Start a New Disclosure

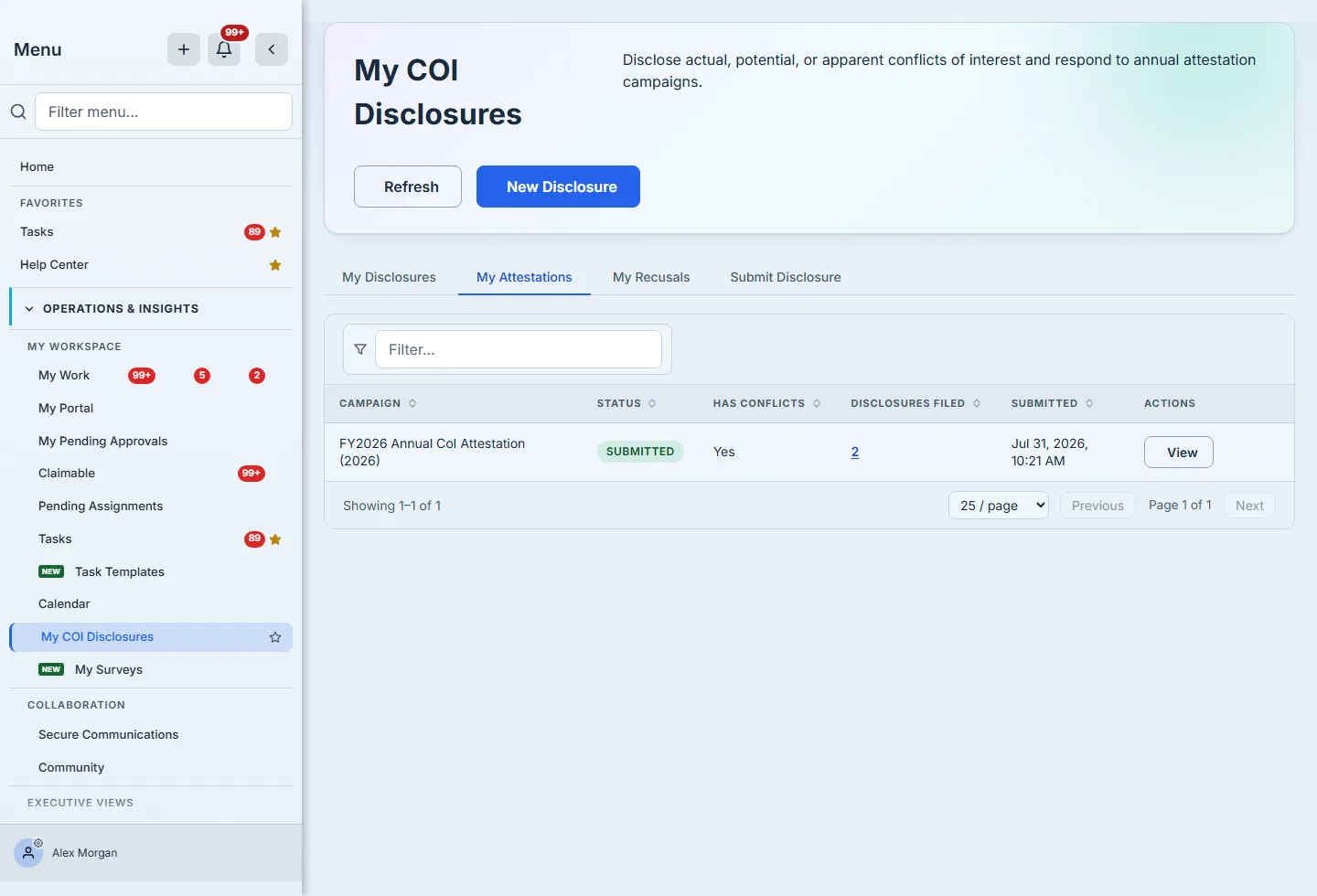coord(558,187)
